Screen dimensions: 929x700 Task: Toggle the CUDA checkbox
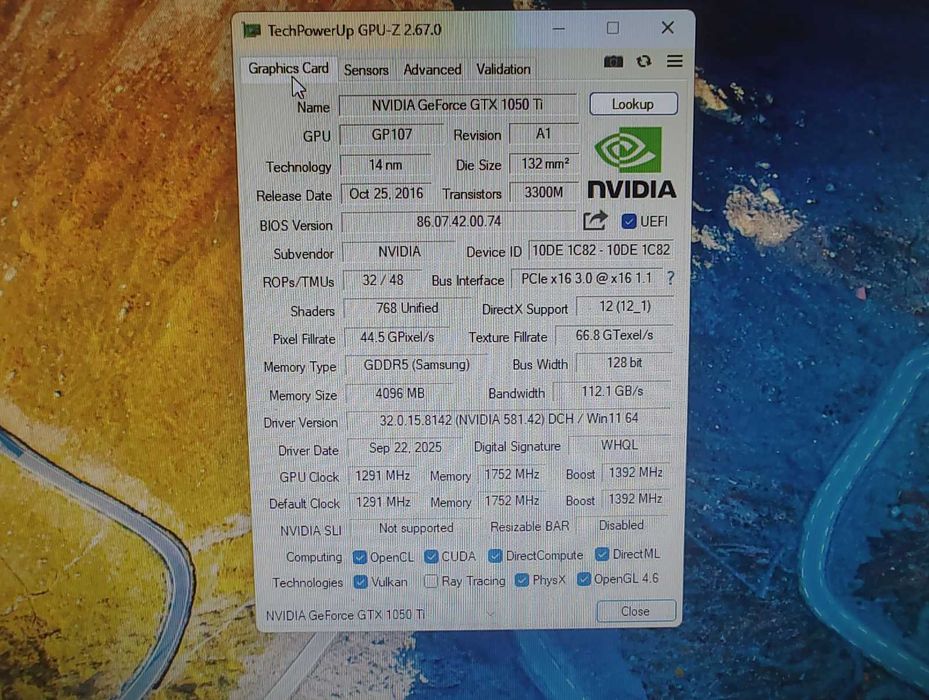(x=431, y=556)
